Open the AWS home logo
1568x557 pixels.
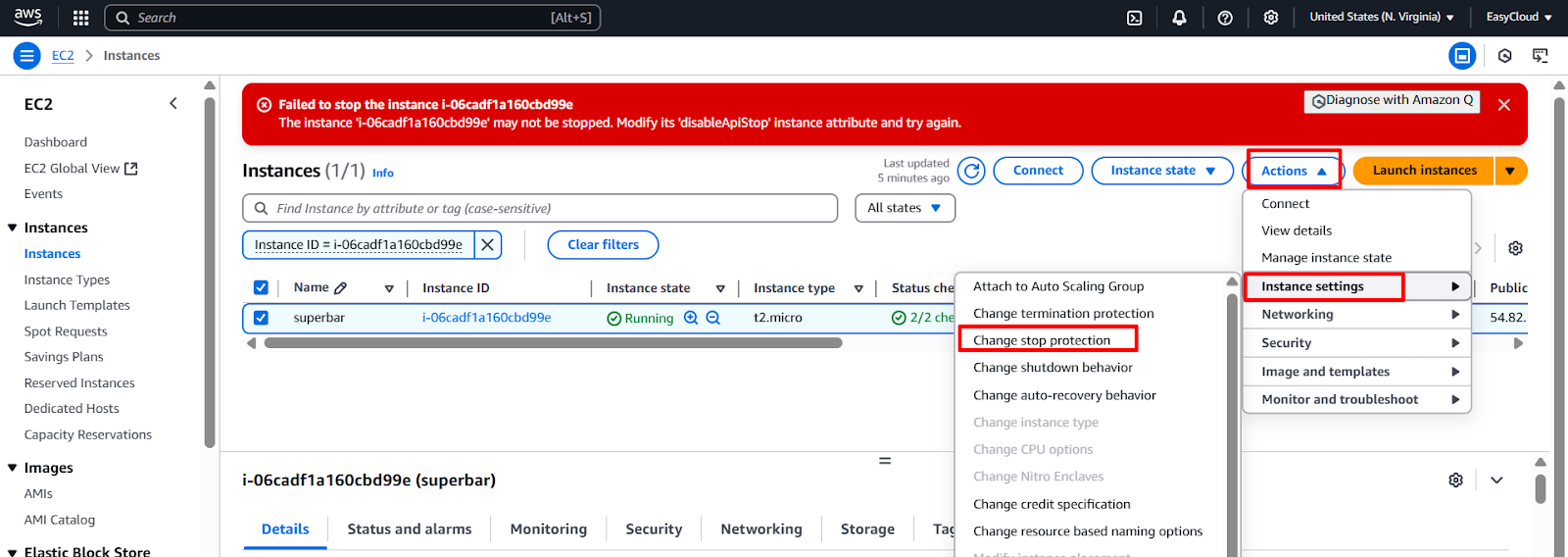click(27, 17)
